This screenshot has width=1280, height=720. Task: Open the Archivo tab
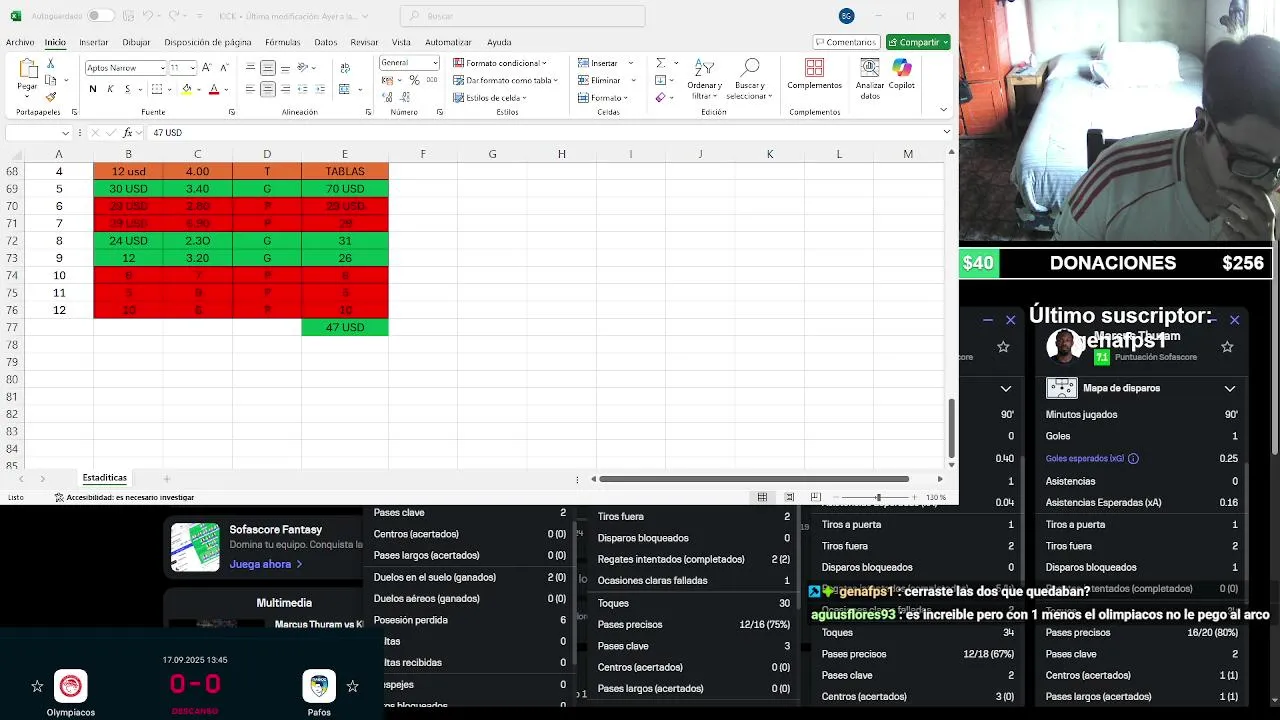coord(20,42)
